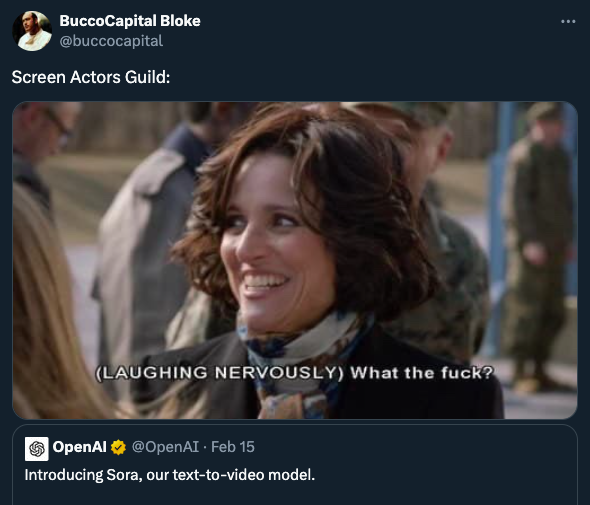Click the 'text-to-video model' phrase

click(243, 475)
